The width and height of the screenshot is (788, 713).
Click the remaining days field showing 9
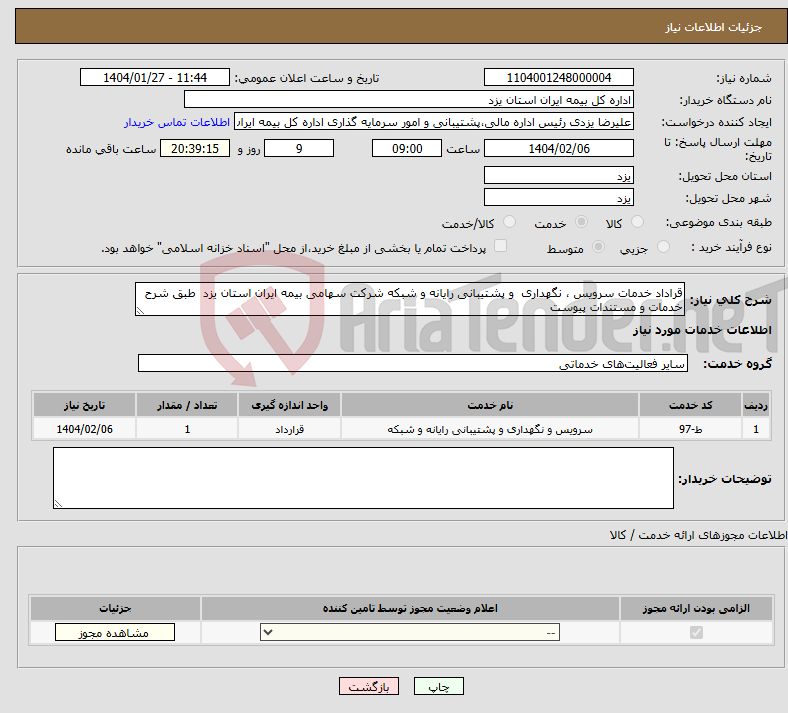[299, 148]
